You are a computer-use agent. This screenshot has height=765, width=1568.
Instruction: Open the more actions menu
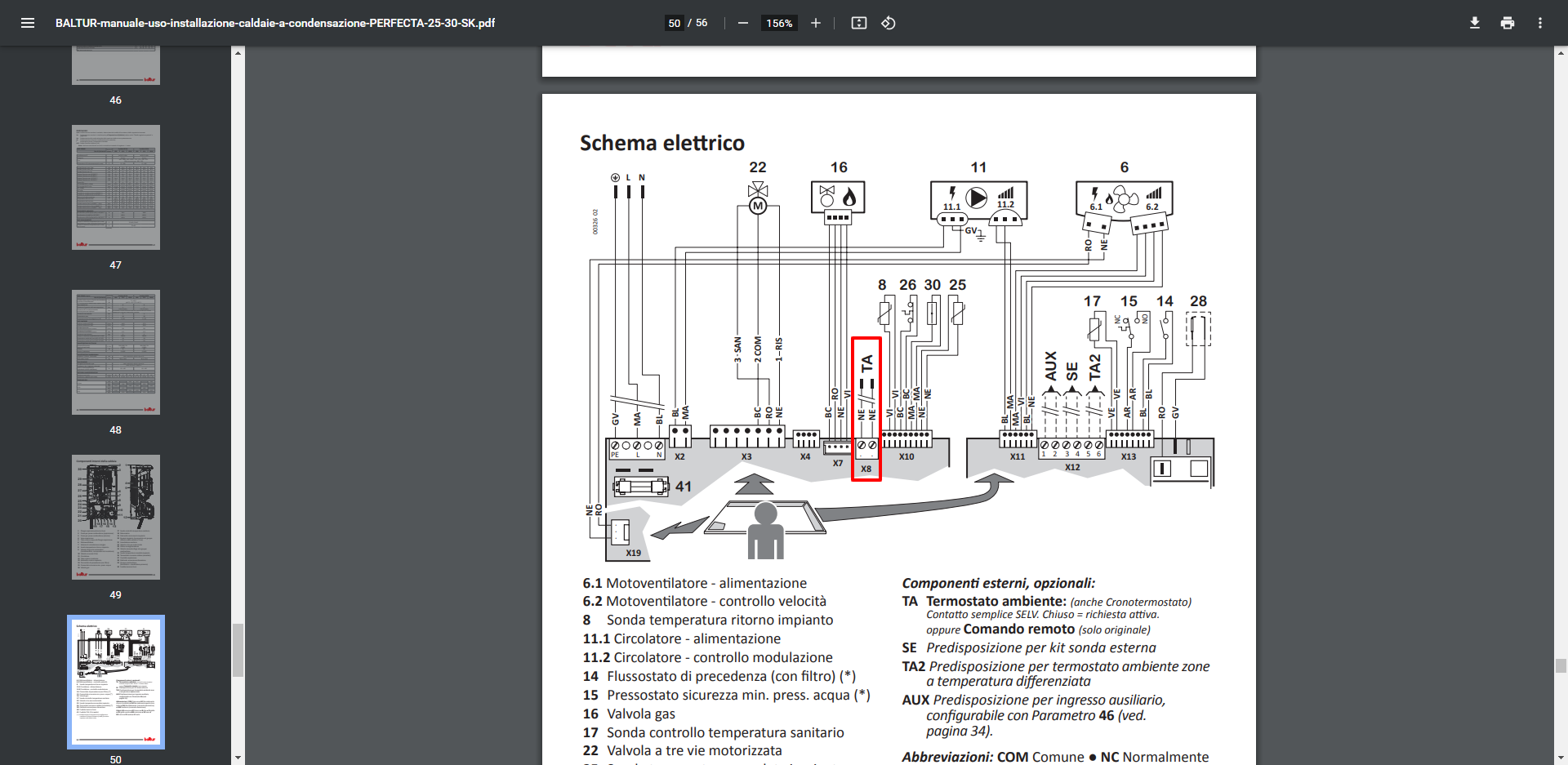(1540, 23)
